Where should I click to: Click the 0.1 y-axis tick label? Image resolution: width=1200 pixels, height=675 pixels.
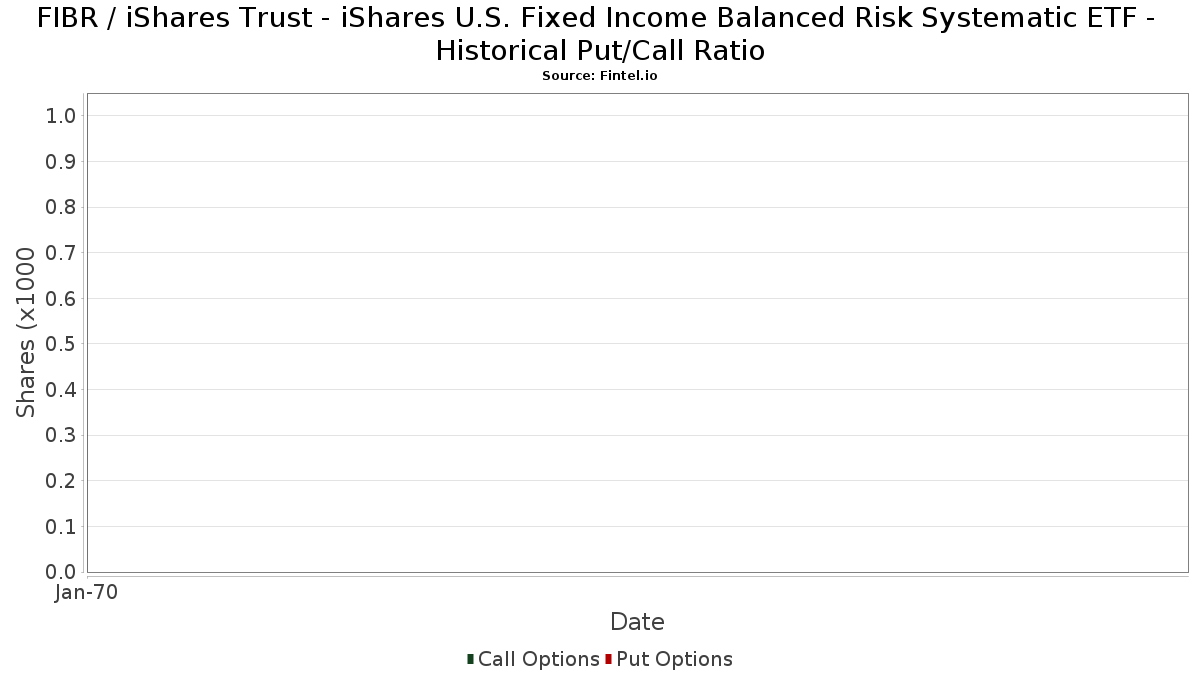61,527
